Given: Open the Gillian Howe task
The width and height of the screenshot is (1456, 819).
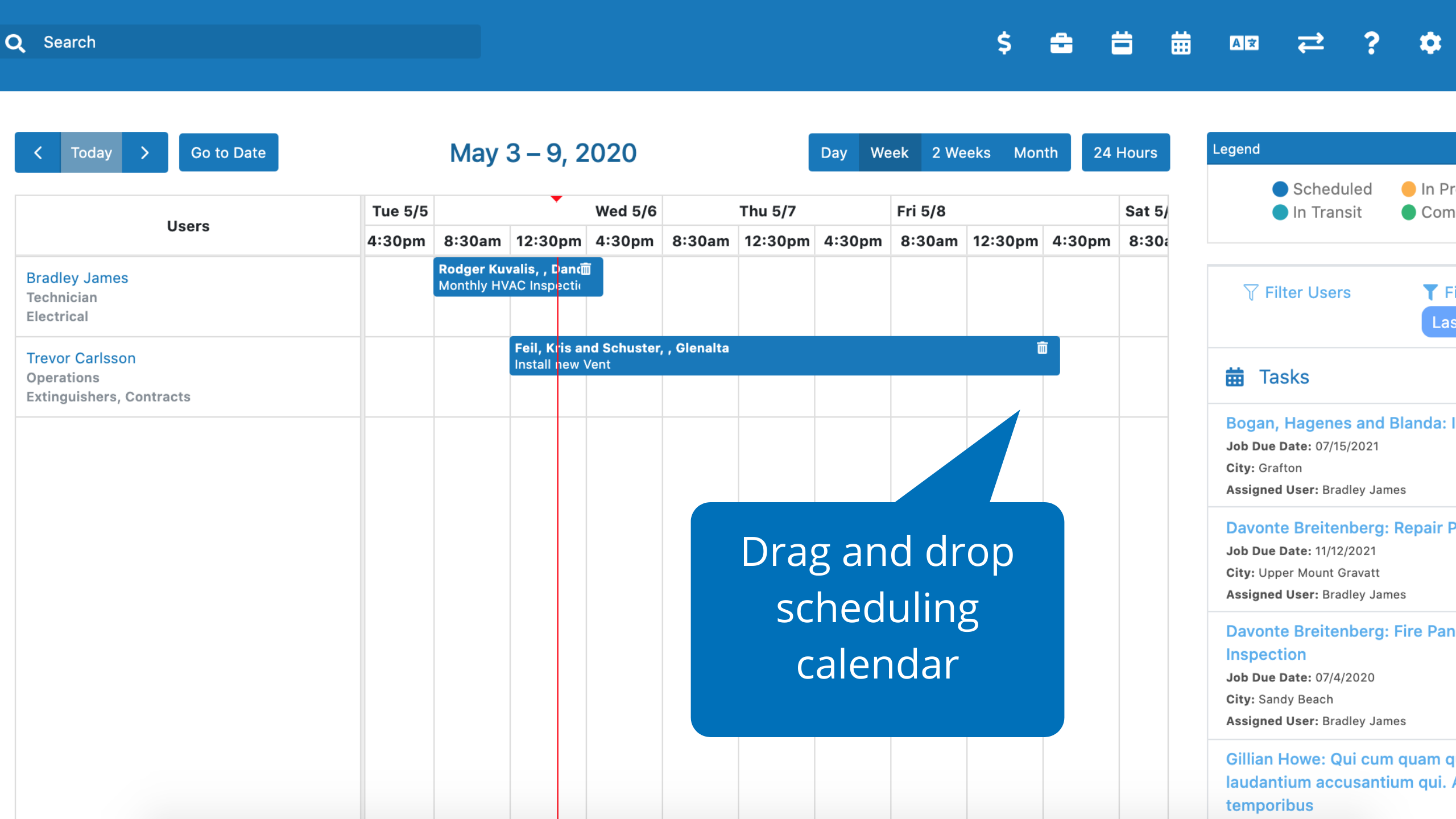Looking at the screenshot, I should coord(1341,782).
